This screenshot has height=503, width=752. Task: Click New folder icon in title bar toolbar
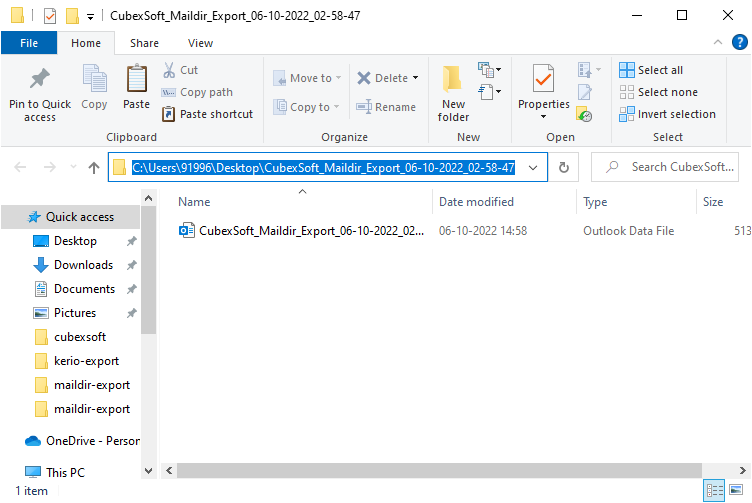[x=72, y=16]
